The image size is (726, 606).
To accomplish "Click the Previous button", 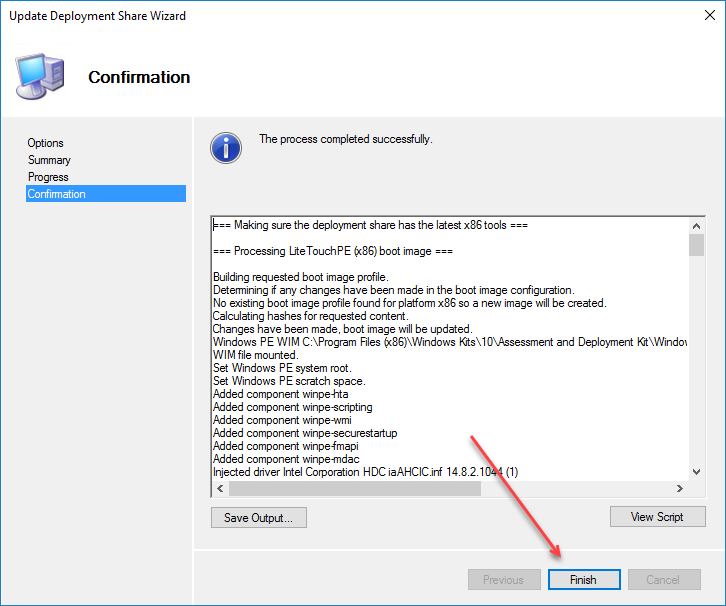I will 503,580.
